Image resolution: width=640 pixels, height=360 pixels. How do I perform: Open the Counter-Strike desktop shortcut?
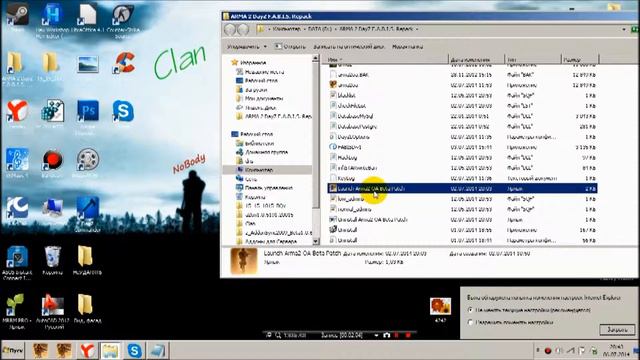(x=123, y=19)
